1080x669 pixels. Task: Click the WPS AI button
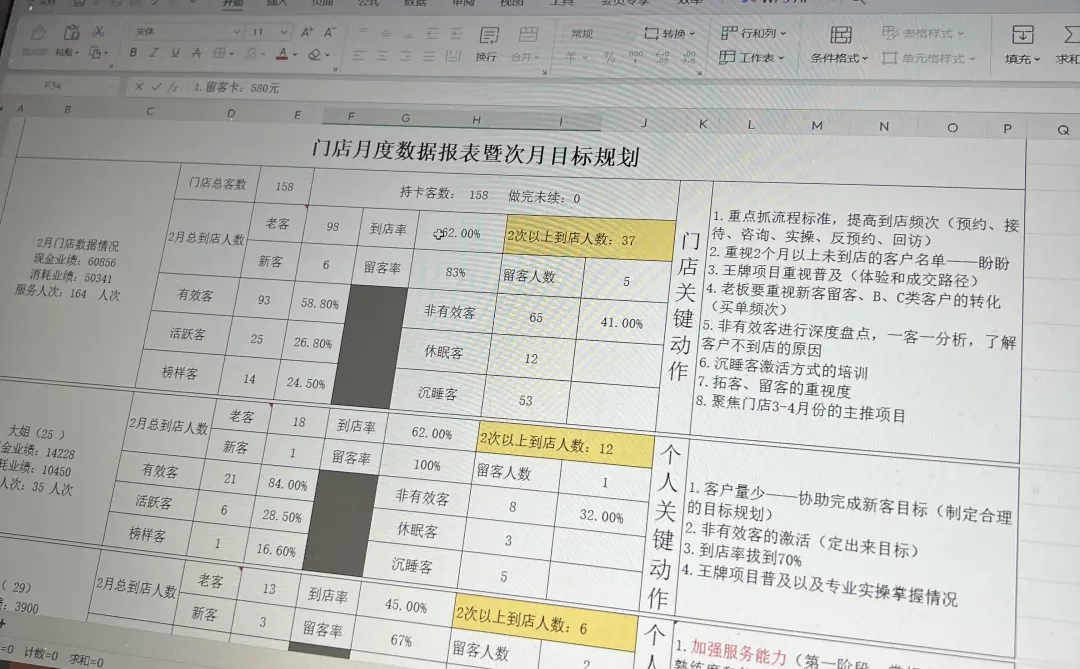775,4
